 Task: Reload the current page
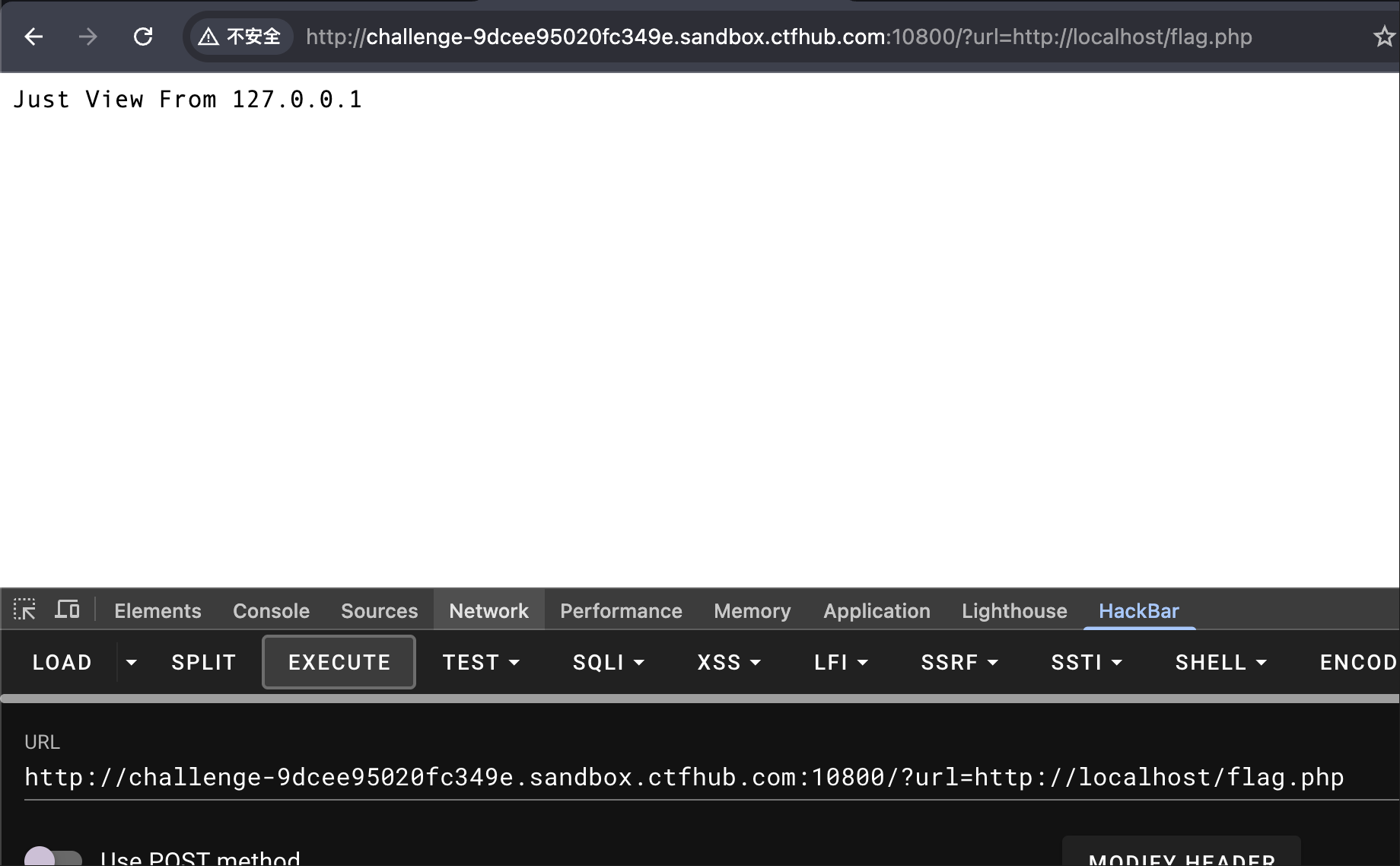(143, 37)
